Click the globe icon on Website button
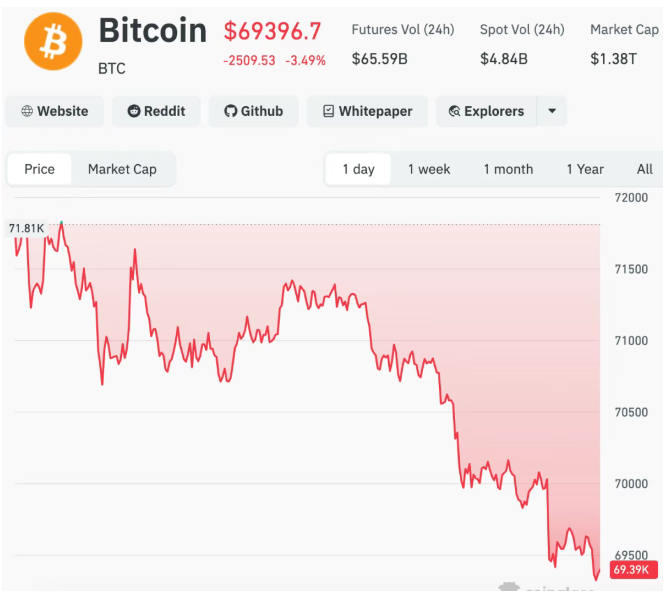This screenshot has width=669, height=593. click(27, 111)
